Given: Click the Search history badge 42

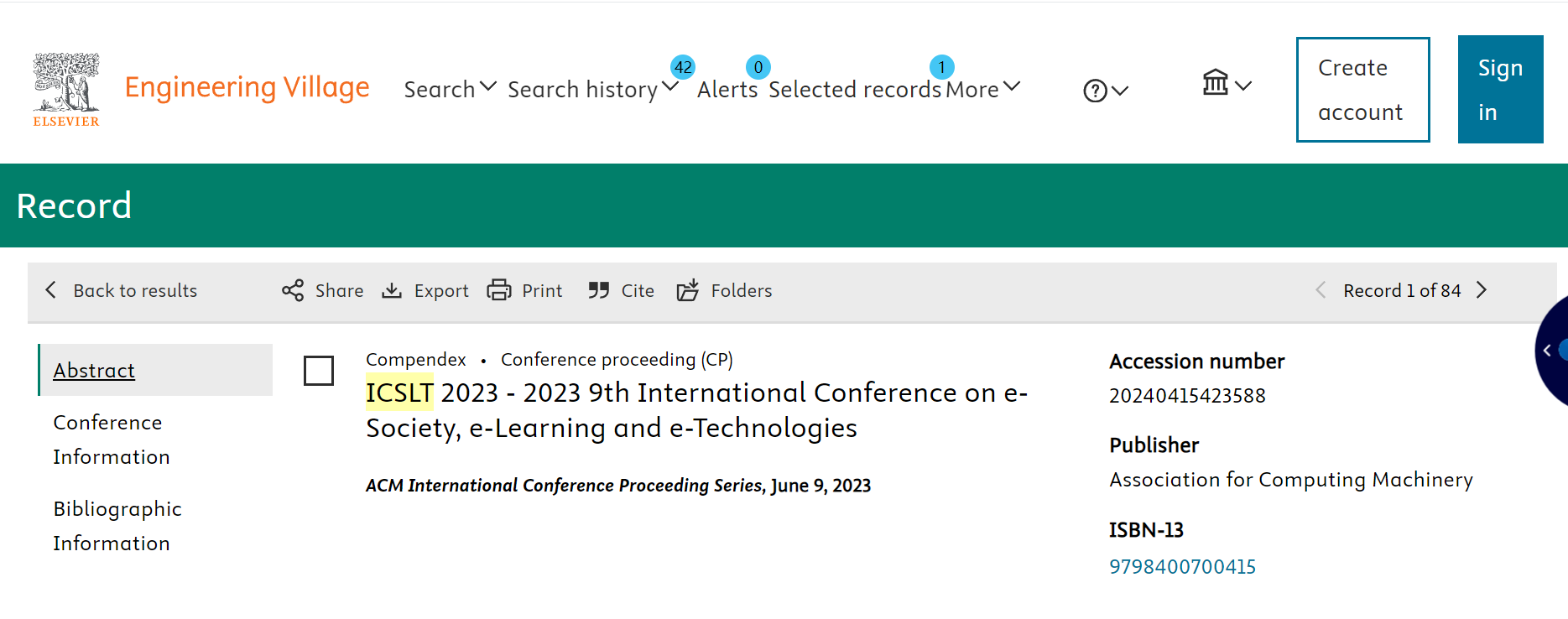Looking at the screenshot, I should tap(683, 67).
